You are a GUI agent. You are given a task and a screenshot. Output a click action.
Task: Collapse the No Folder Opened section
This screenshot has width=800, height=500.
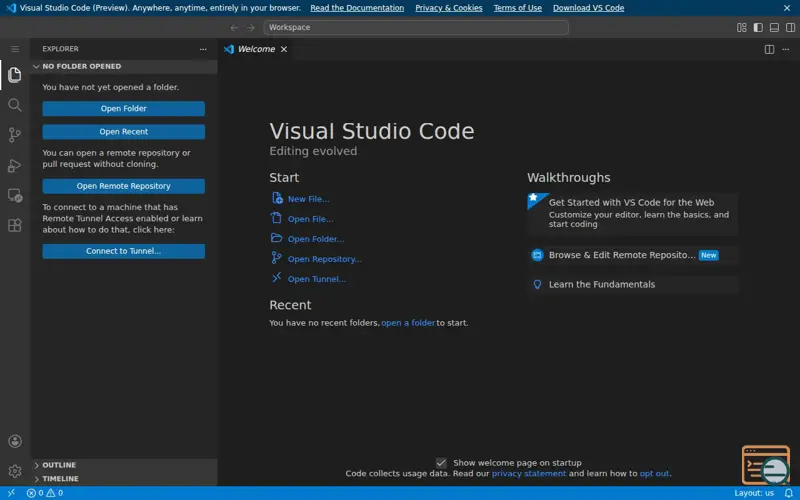[81, 67]
